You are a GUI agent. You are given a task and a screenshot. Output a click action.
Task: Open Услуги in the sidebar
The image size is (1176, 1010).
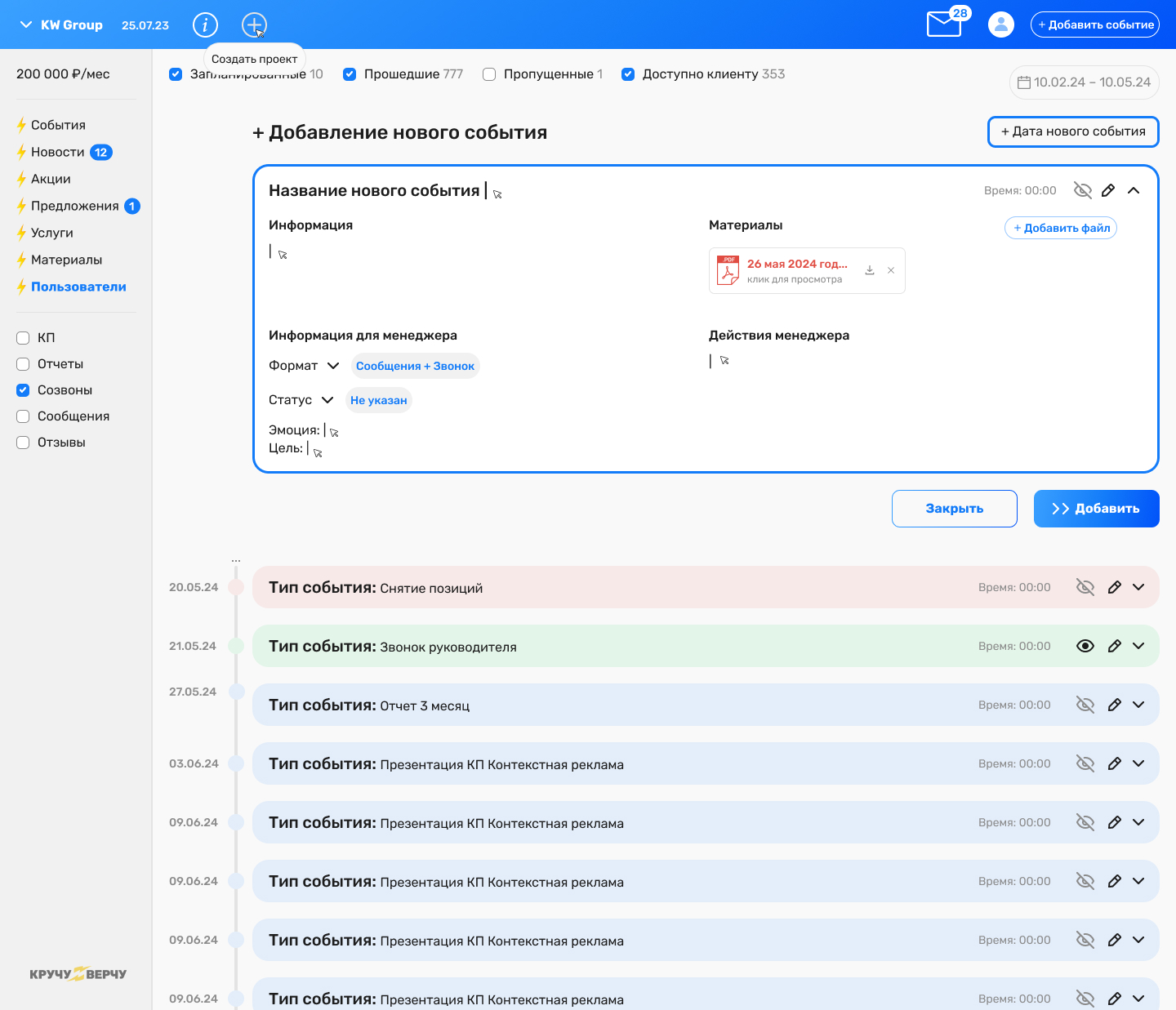point(52,233)
